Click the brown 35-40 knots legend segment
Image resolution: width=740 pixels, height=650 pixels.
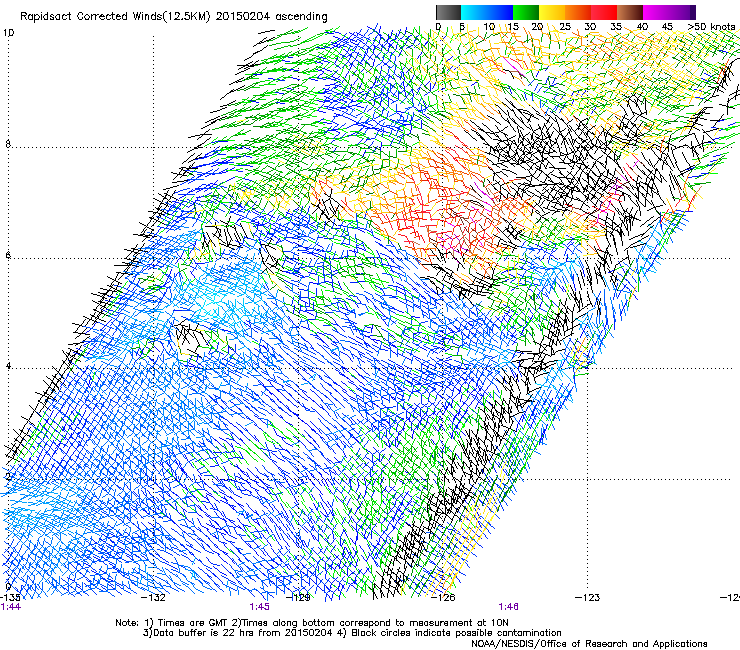[630, 12]
